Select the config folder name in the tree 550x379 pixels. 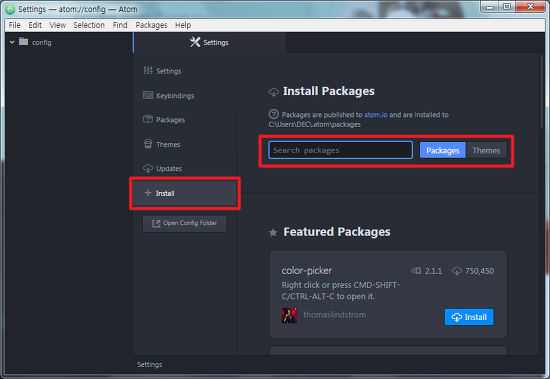[x=42, y=42]
